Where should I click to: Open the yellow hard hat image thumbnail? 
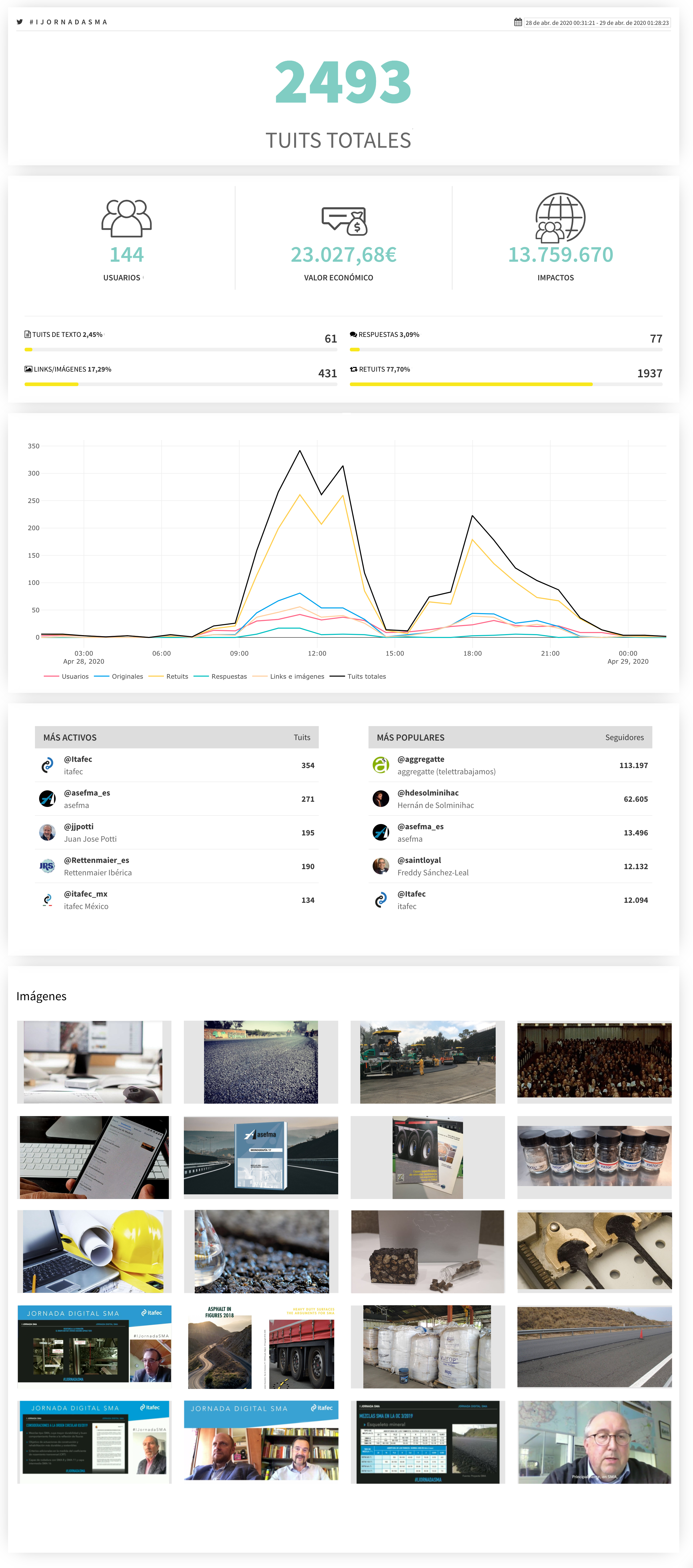94,1252
